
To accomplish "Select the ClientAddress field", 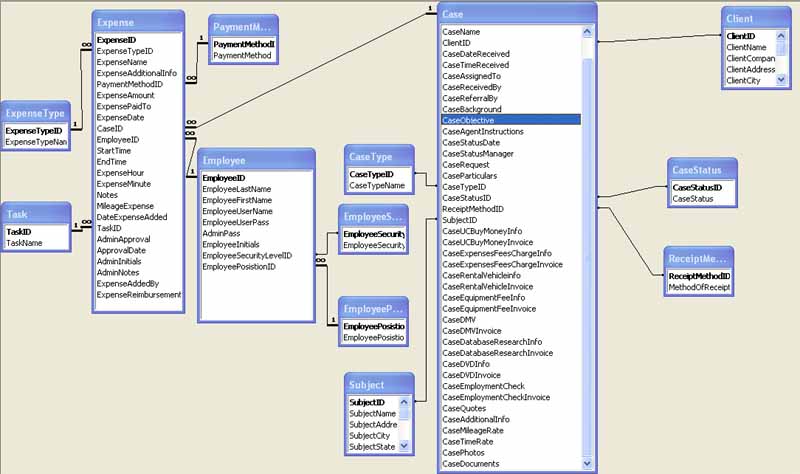I will pyautogui.click(x=751, y=69).
